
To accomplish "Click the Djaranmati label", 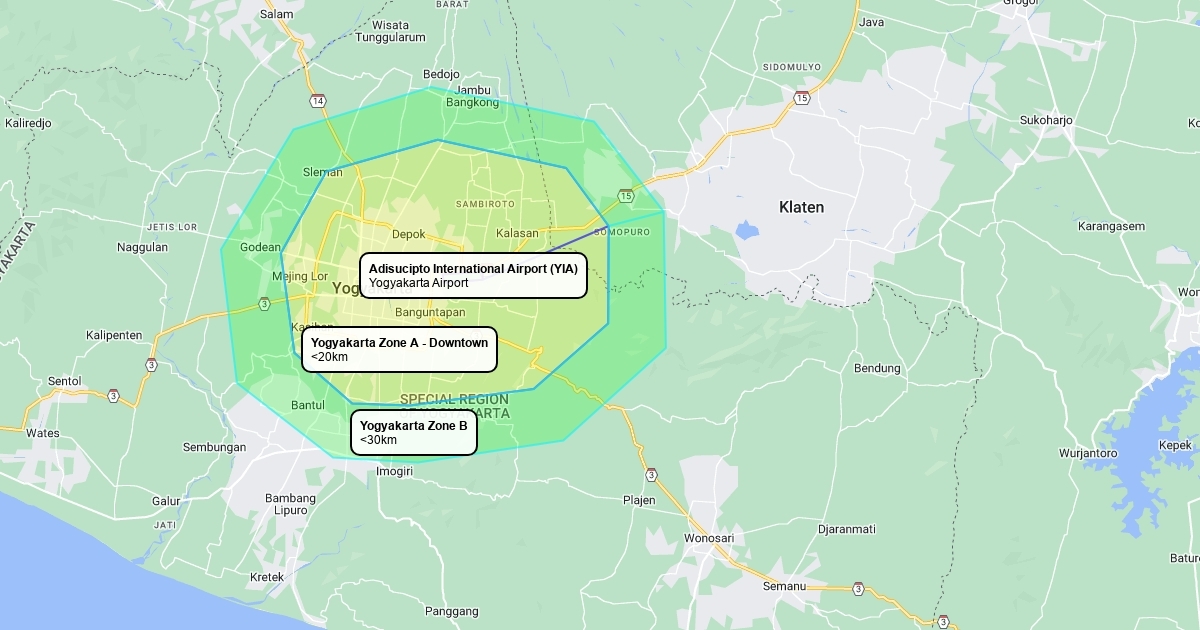I will (847, 529).
